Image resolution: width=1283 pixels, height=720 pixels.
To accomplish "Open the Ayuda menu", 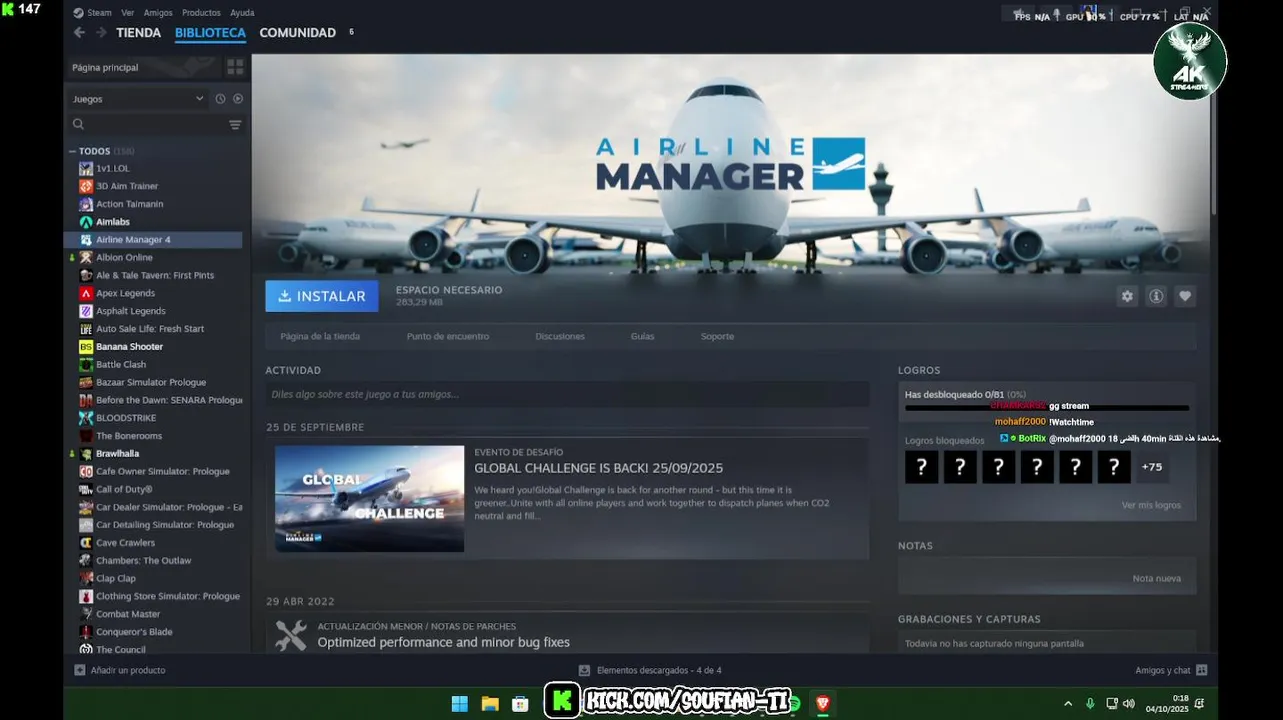I will pos(242,13).
